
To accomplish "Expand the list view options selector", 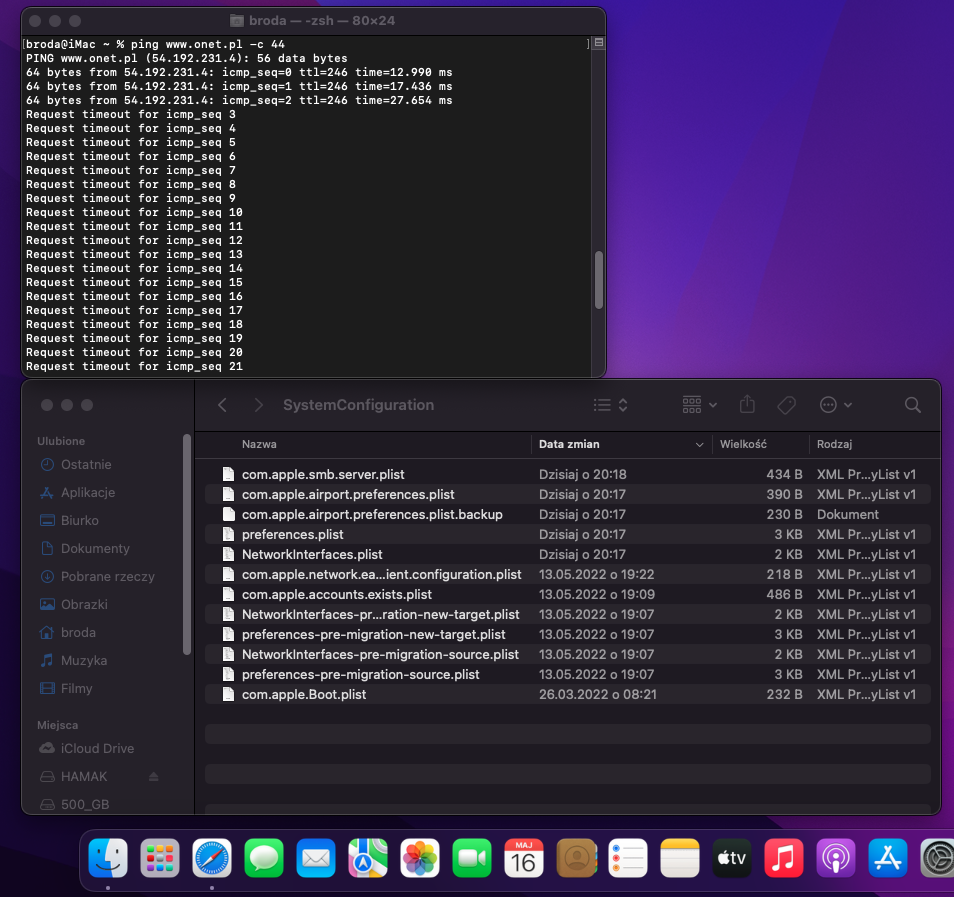I will [610, 405].
